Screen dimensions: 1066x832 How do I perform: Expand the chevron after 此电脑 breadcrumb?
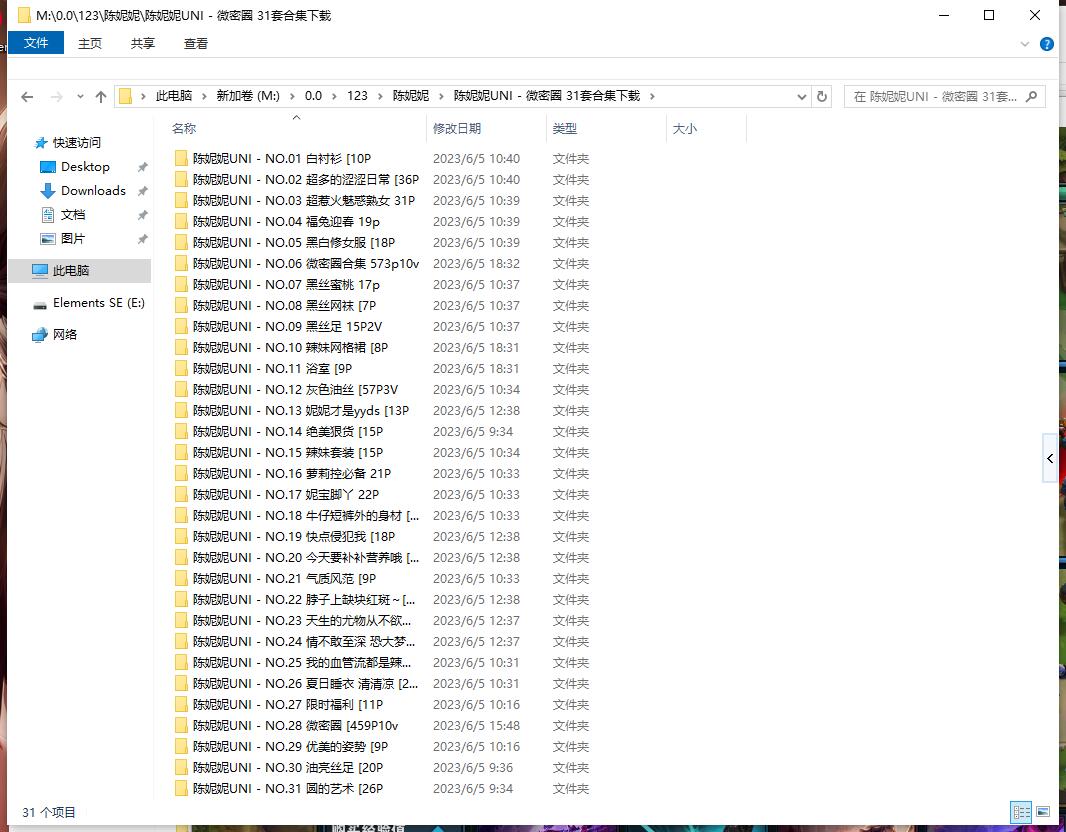tap(204, 97)
